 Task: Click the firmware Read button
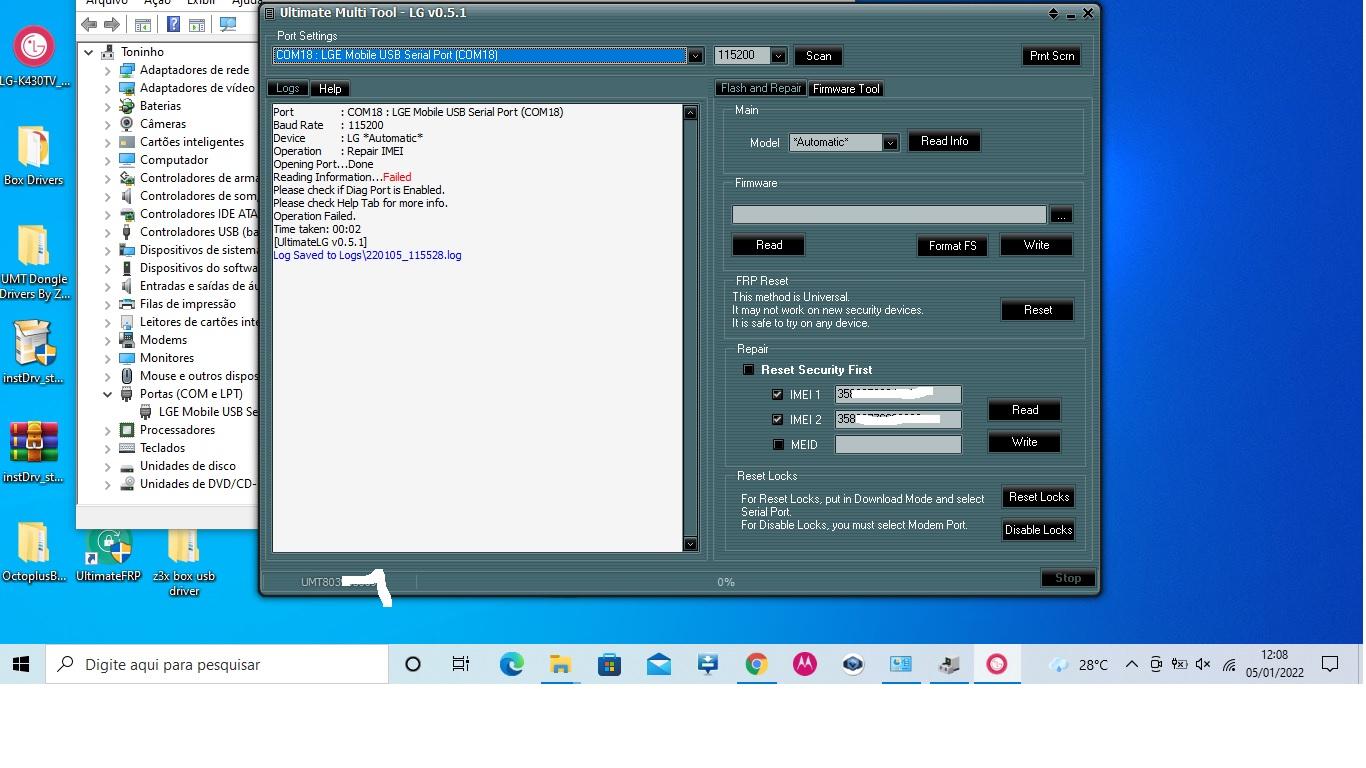(x=769, y=245)
